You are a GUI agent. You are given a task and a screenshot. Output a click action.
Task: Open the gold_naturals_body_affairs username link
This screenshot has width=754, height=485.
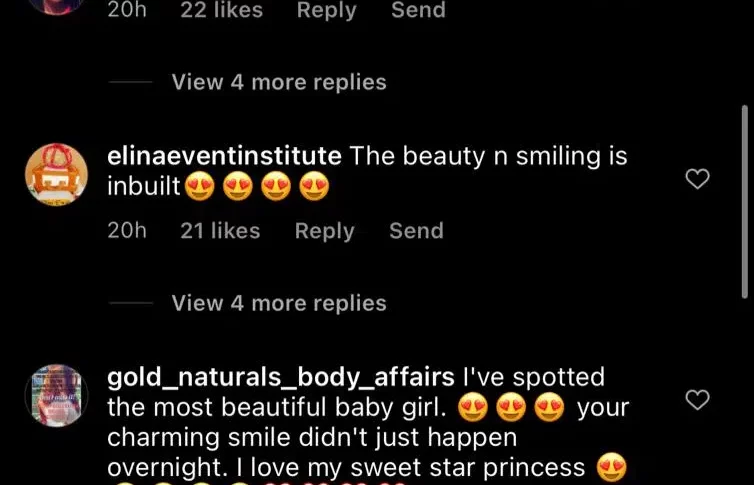coord(280,377)
